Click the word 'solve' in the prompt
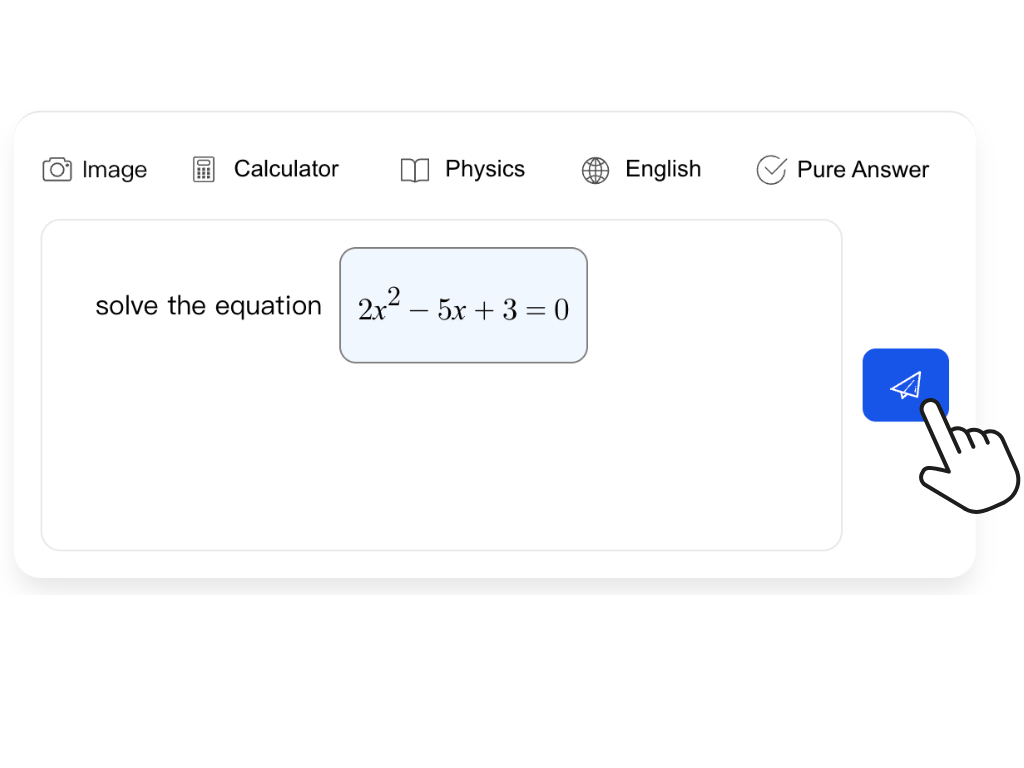 pyautogui.click(x=127, y=306)
